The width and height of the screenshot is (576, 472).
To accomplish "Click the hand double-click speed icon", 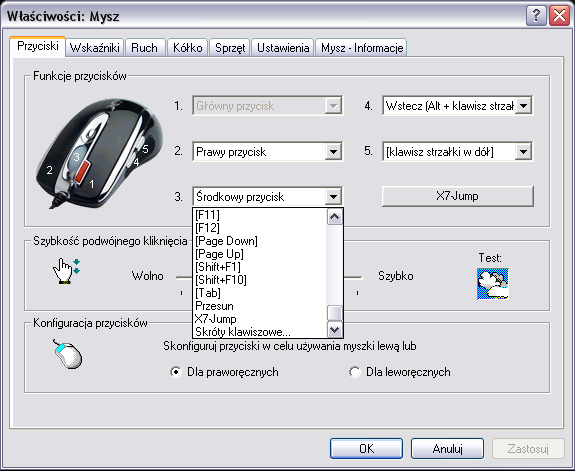I will tap(66, 271).
